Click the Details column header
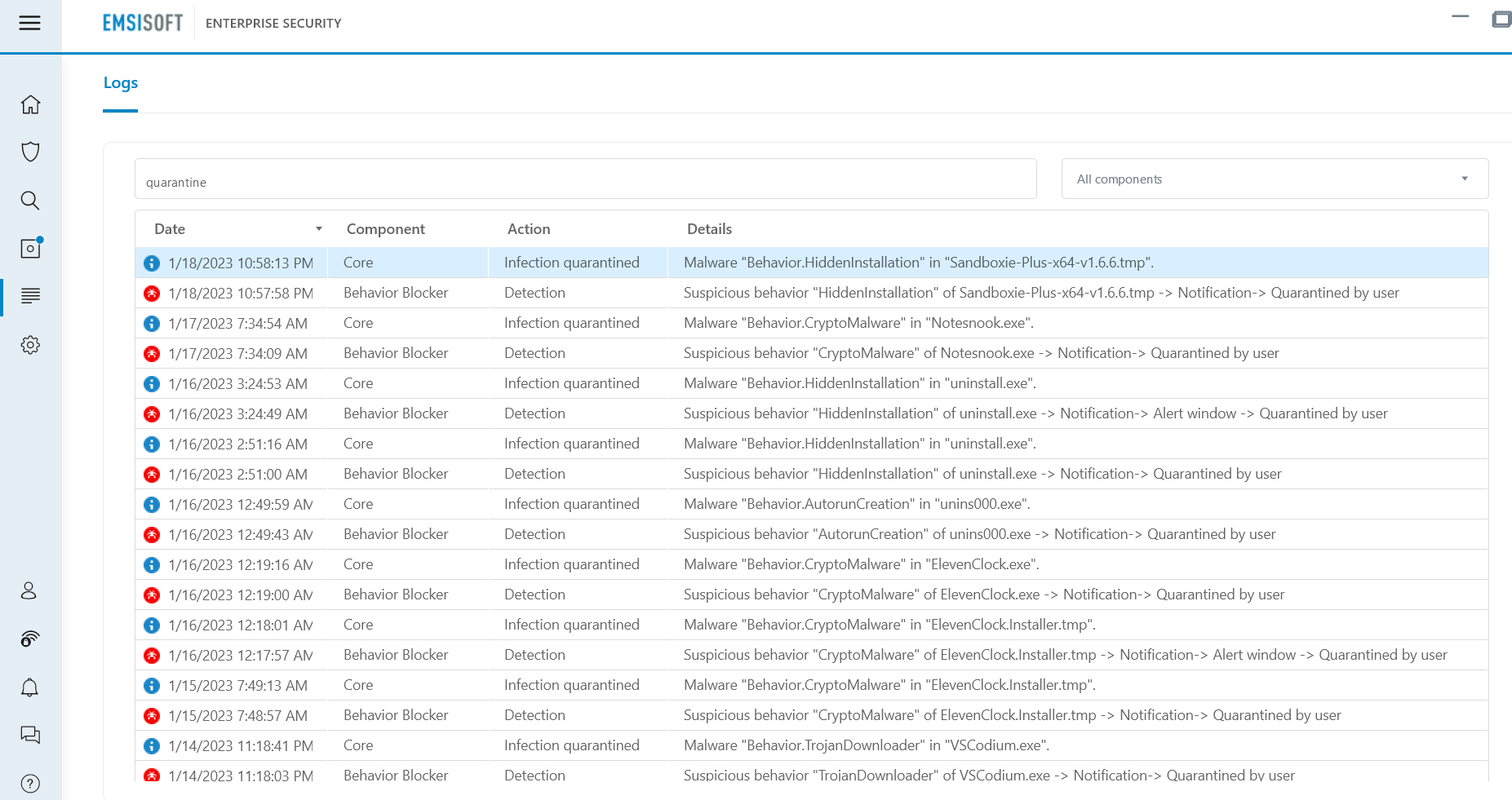This screenshot has height=800, width=1512. [709, 229]
